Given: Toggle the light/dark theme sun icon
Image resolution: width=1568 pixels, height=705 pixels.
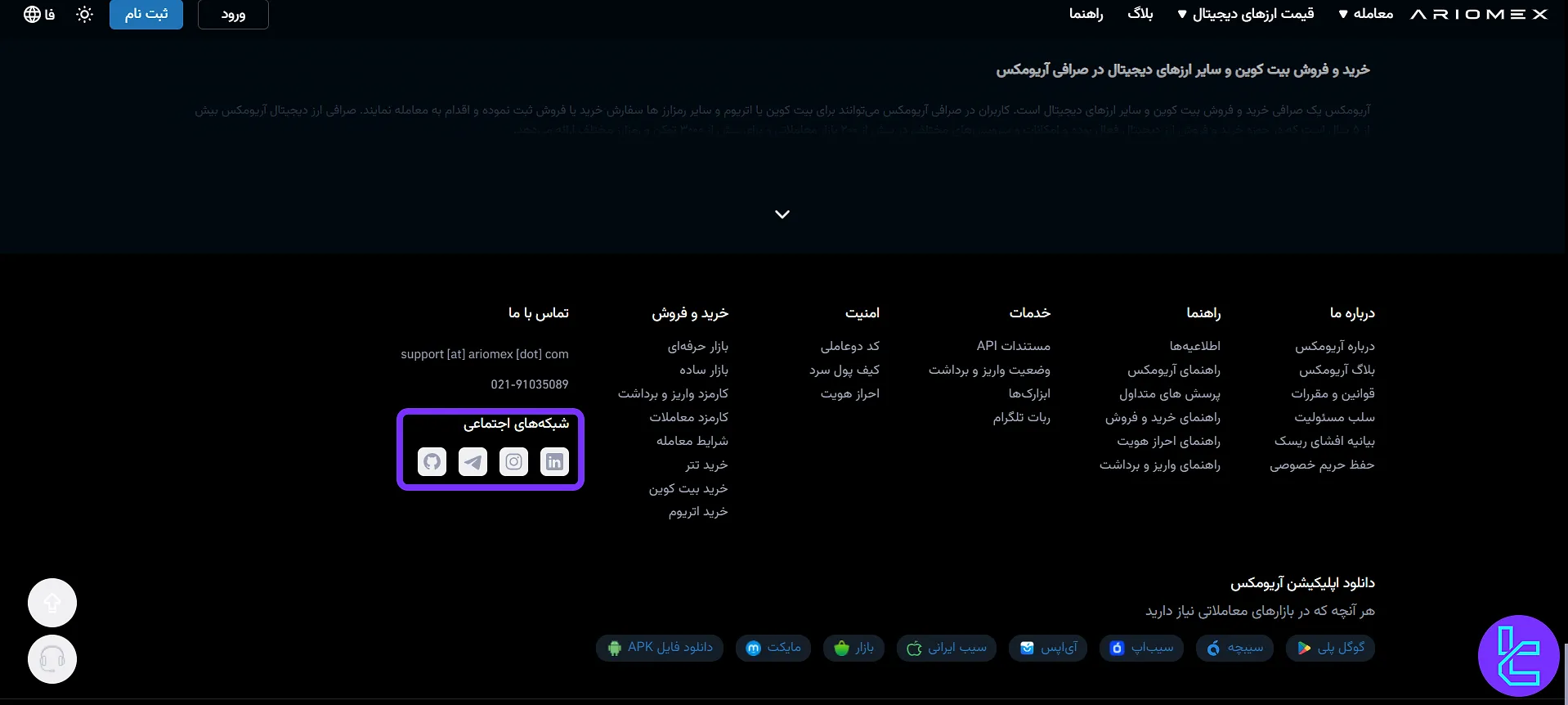Looking at the screenshot, I should (84, 14).
